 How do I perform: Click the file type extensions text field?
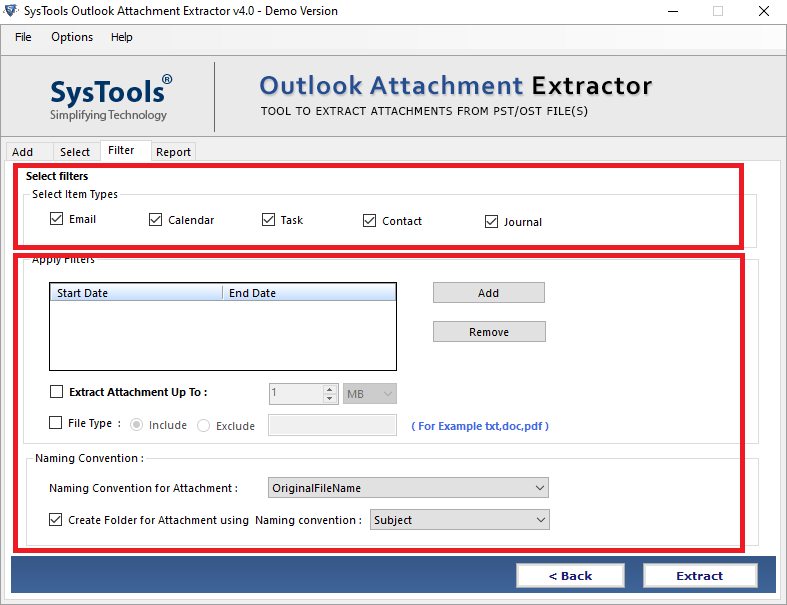click(332, 425)
